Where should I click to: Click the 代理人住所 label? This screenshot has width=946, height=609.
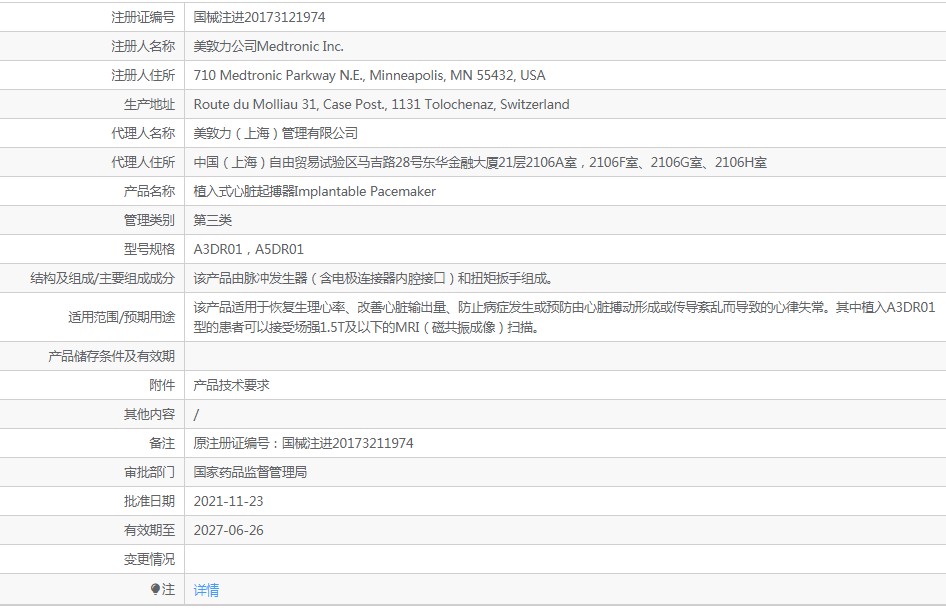143,162
